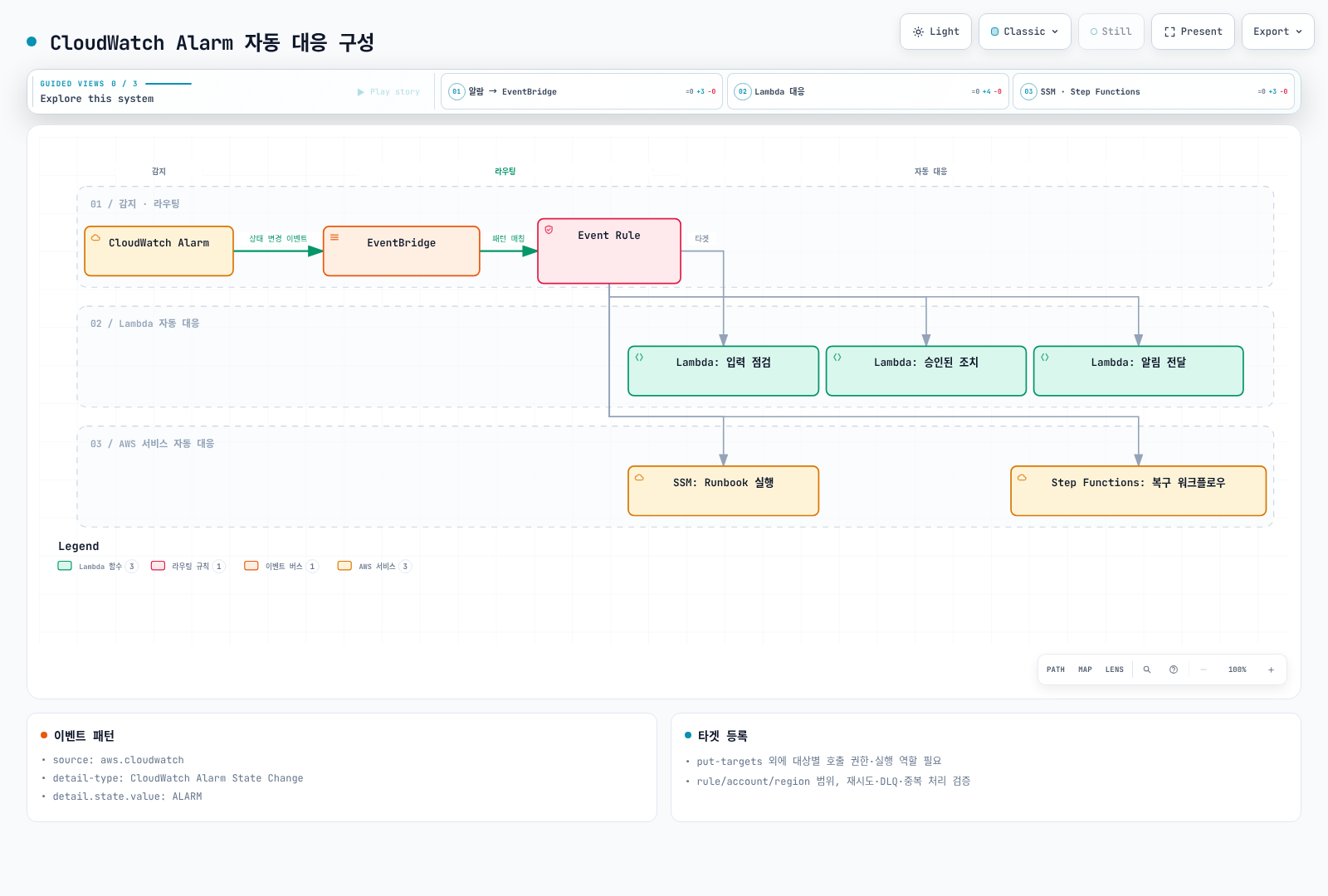Toggle 이벤트 버스 legend filter
Image resolution: width=1328 pixels, height=896 pixels.
click(x=281, y=567)
